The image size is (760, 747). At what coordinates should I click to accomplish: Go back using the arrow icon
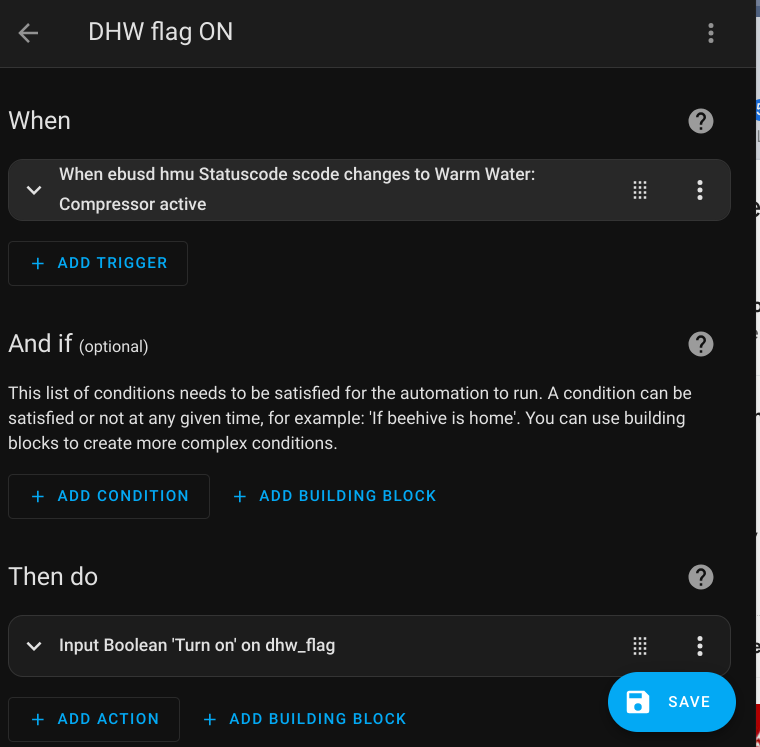coord(28,33)
